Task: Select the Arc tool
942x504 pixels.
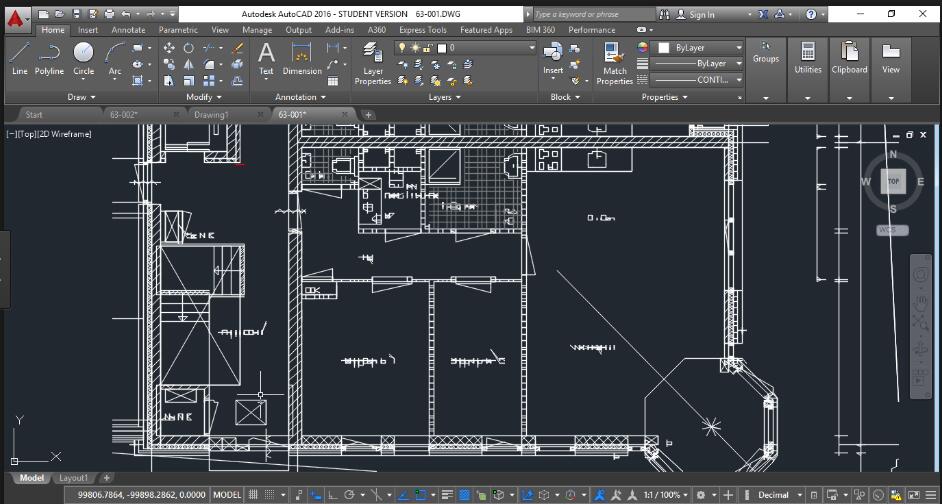Action: (x=115, y=59)
